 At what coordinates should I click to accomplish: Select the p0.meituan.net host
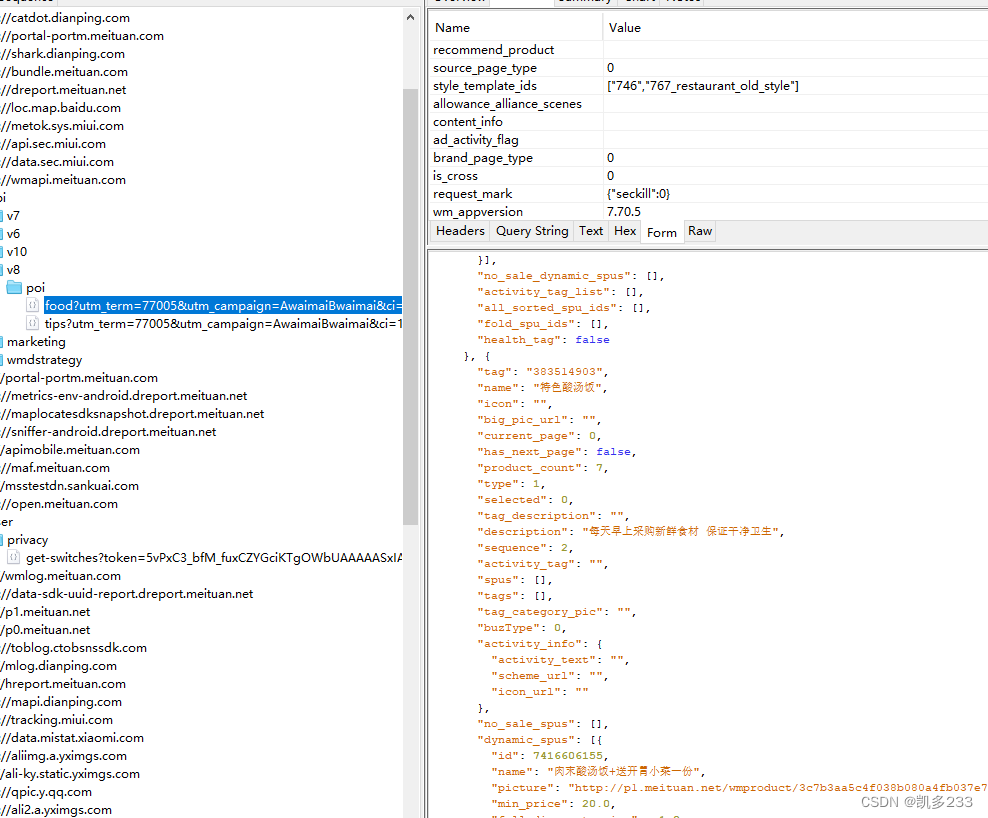tap(45, 630)
